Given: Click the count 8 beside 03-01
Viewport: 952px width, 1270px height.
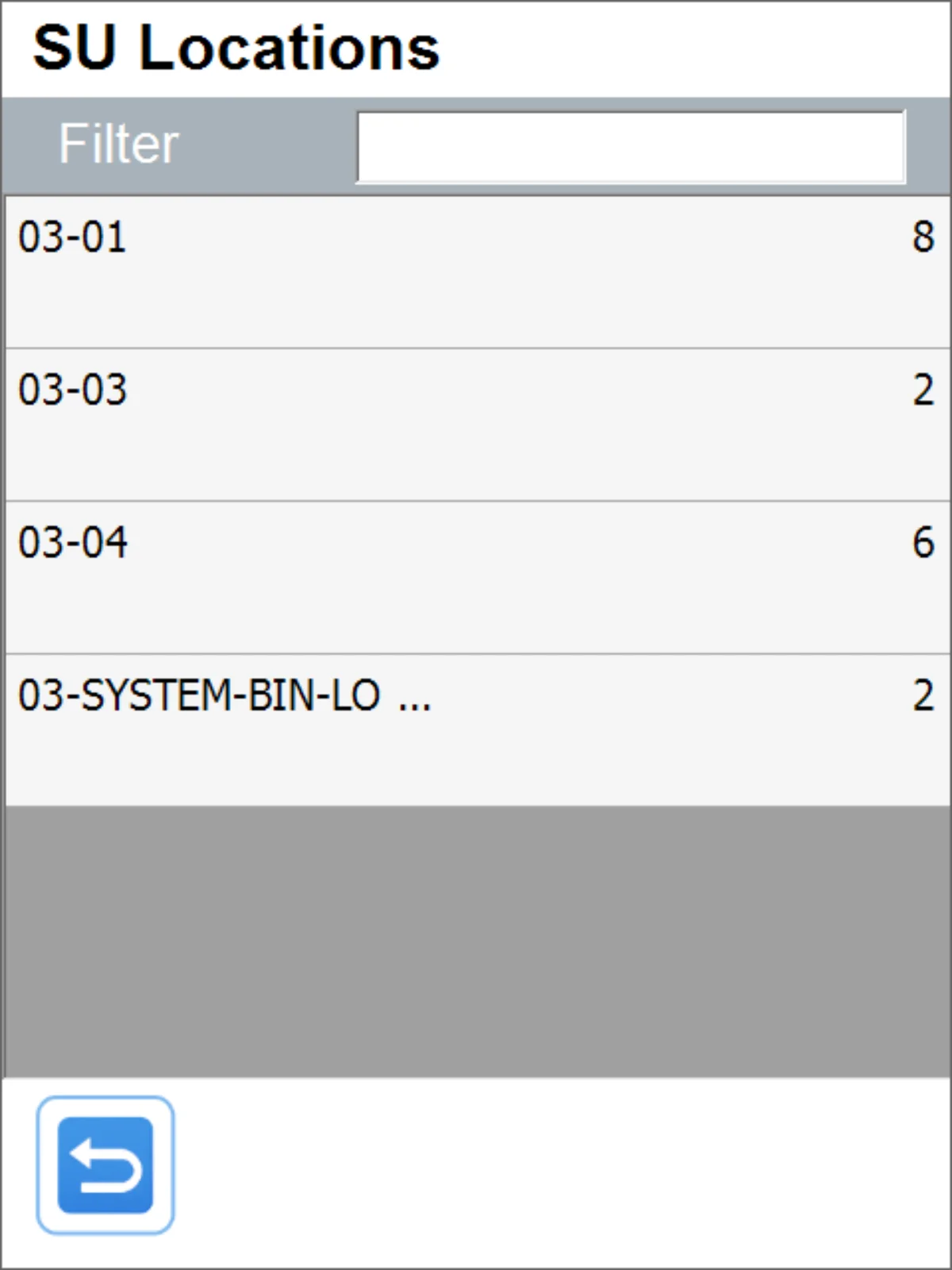Looking at the screenshot, I should (x=923, y=237).
